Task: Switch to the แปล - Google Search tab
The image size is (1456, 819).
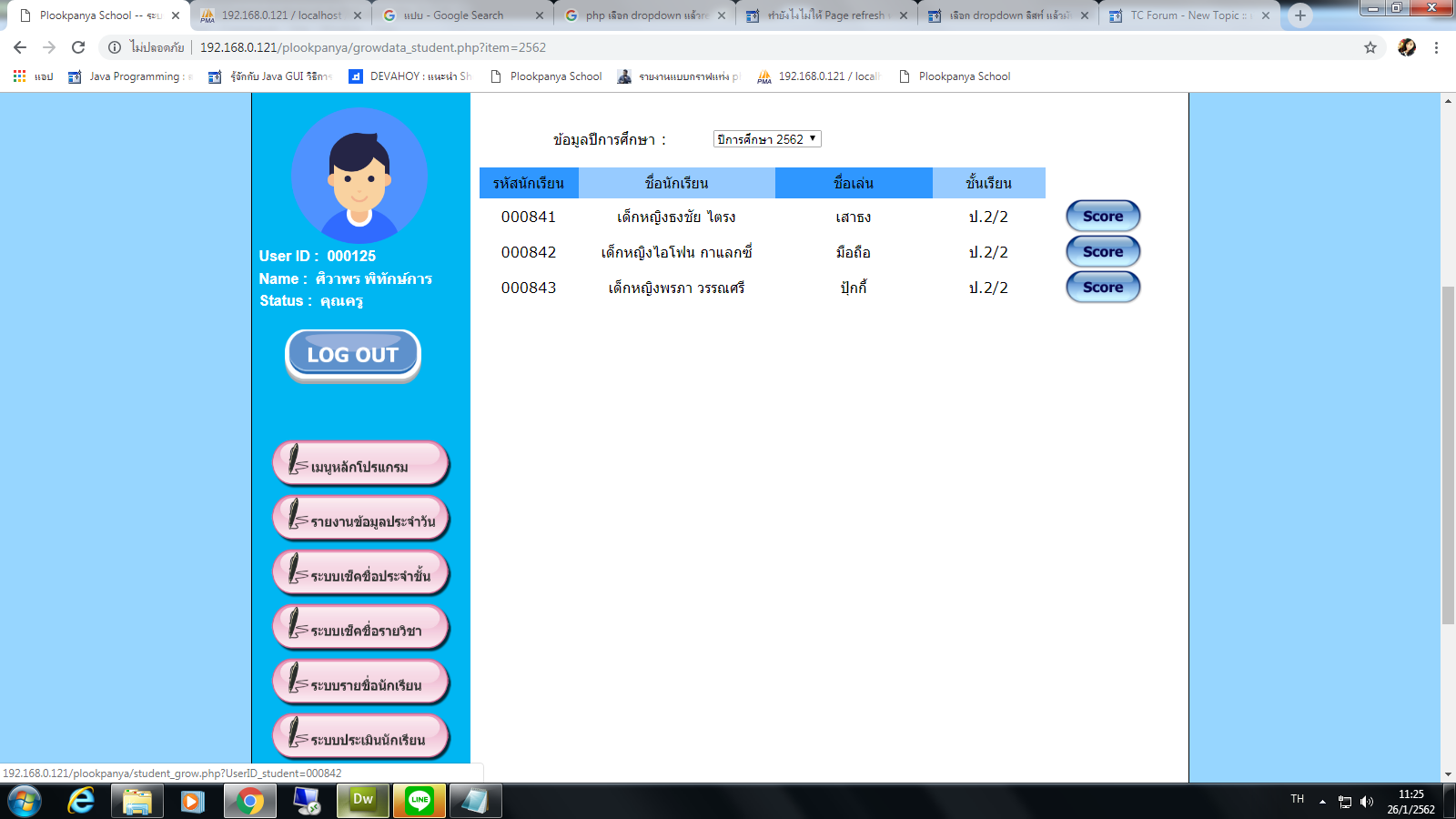Action: 463,15
